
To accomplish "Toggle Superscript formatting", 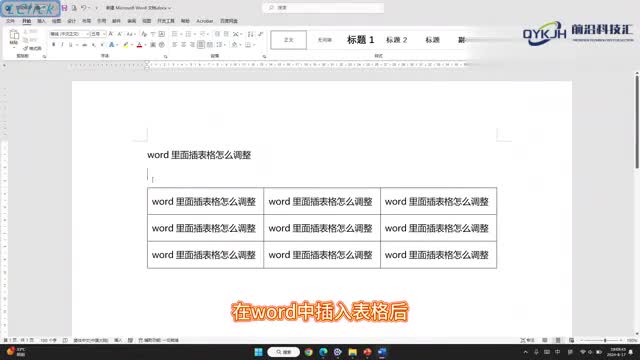I will point(102,44).
